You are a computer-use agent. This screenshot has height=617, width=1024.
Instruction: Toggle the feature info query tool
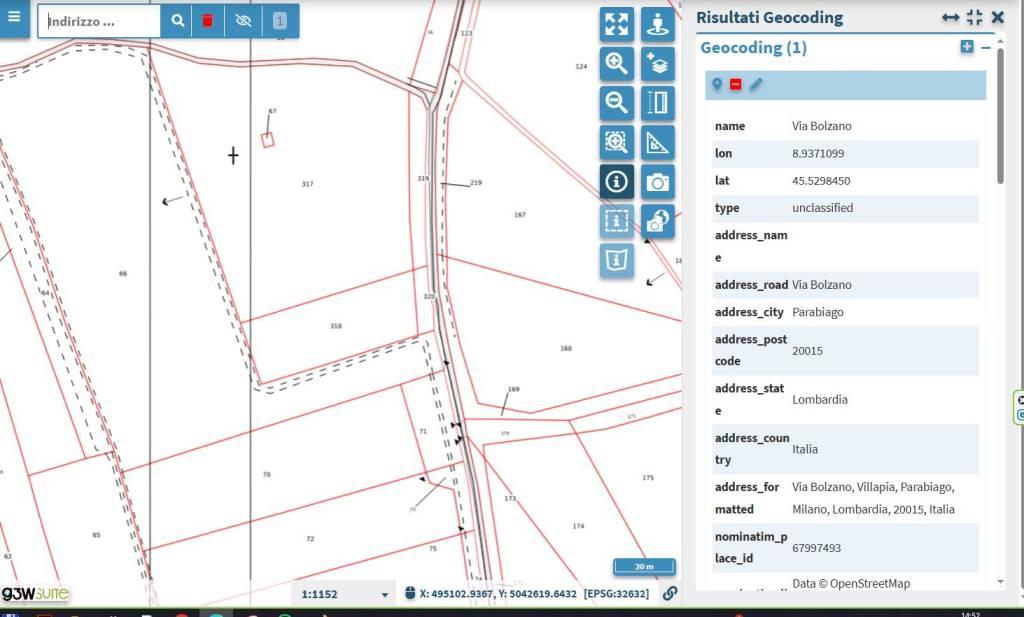[617, 181]
